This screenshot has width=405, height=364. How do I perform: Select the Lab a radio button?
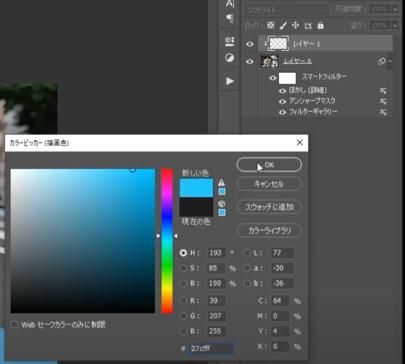coord(247,268)
